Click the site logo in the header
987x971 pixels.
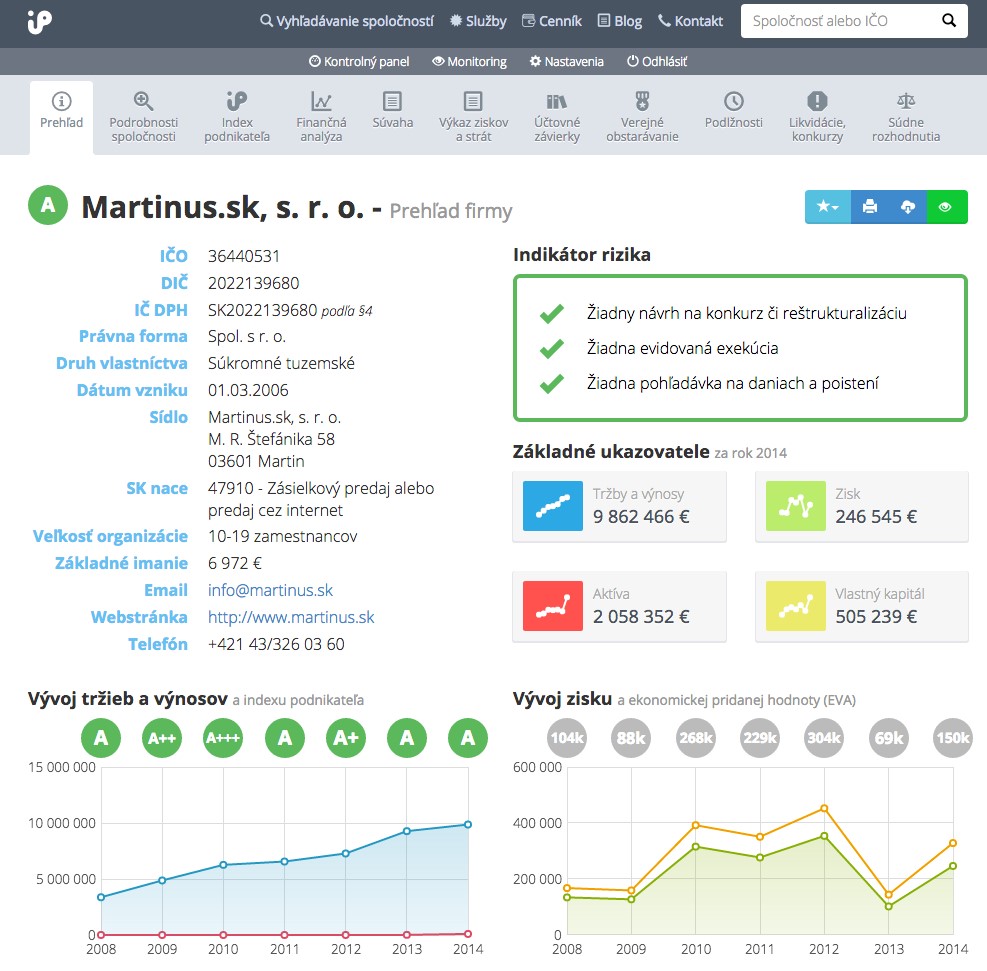[40, 22]
